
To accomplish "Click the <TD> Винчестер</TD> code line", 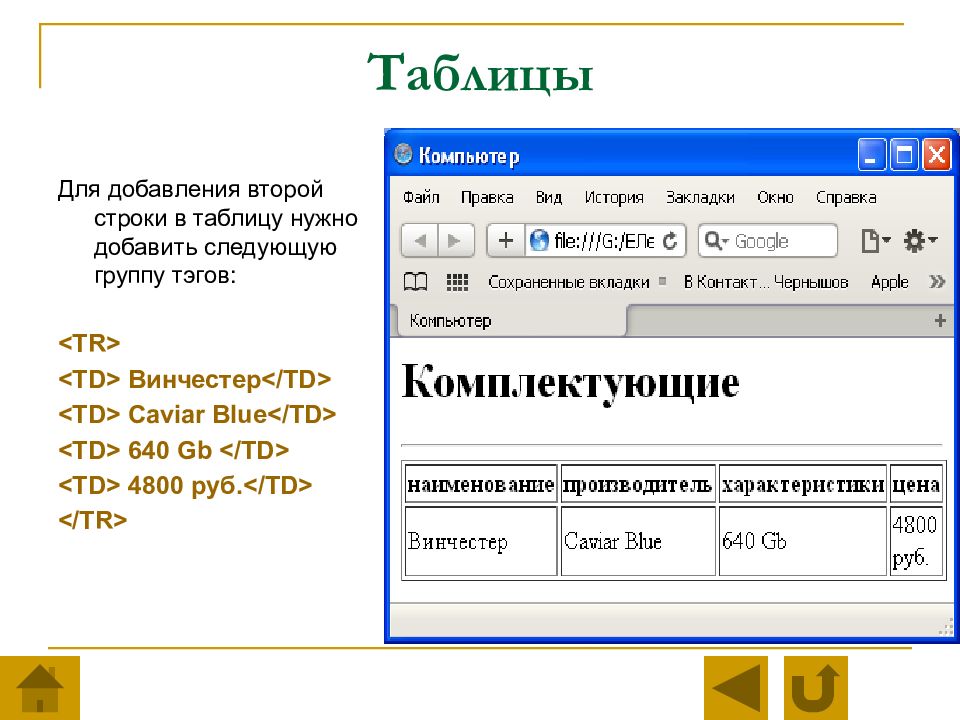I will 195,380.
